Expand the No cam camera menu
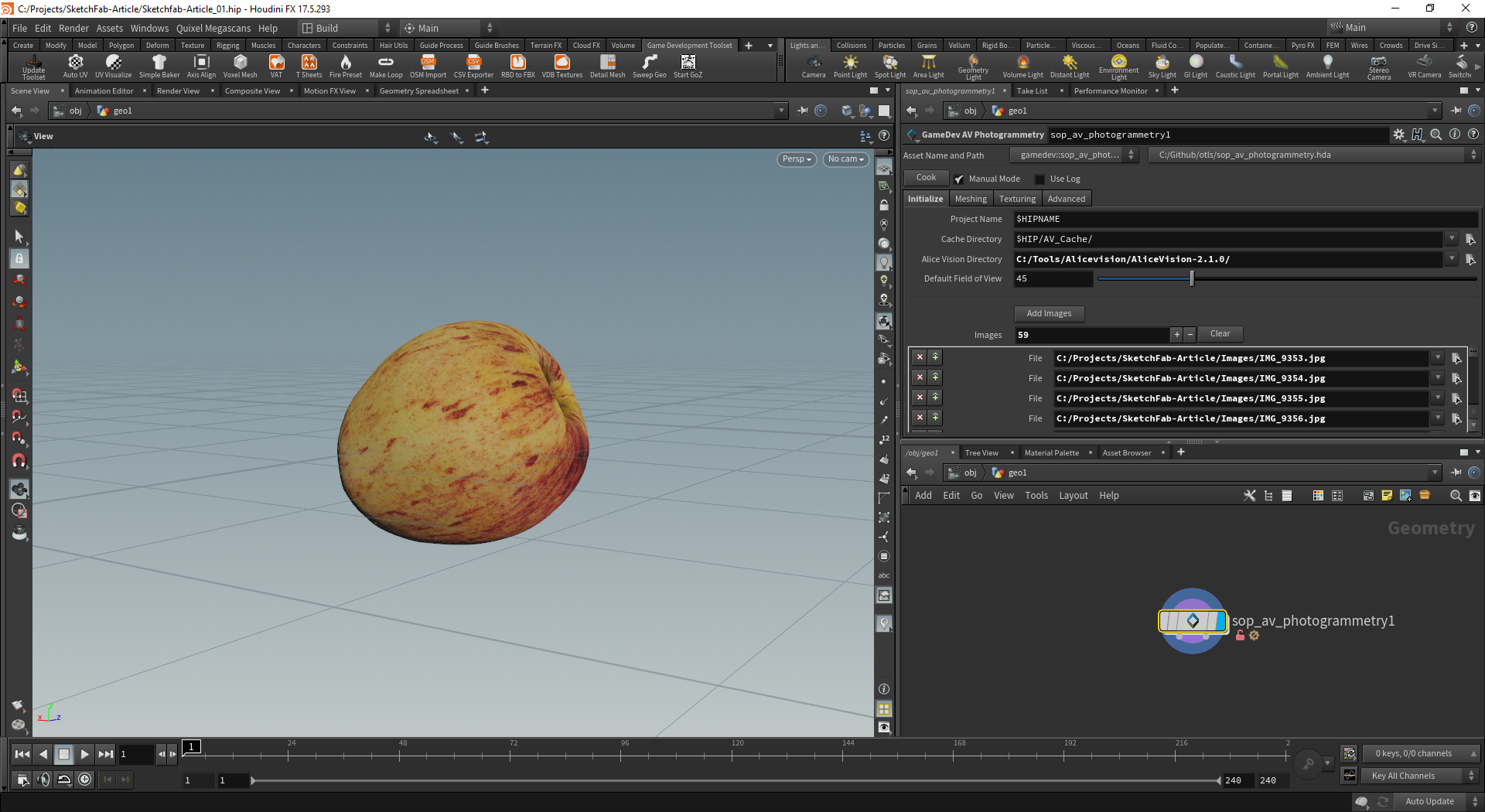The height and width of the screenshot is (812, 1485). (845, 159)
